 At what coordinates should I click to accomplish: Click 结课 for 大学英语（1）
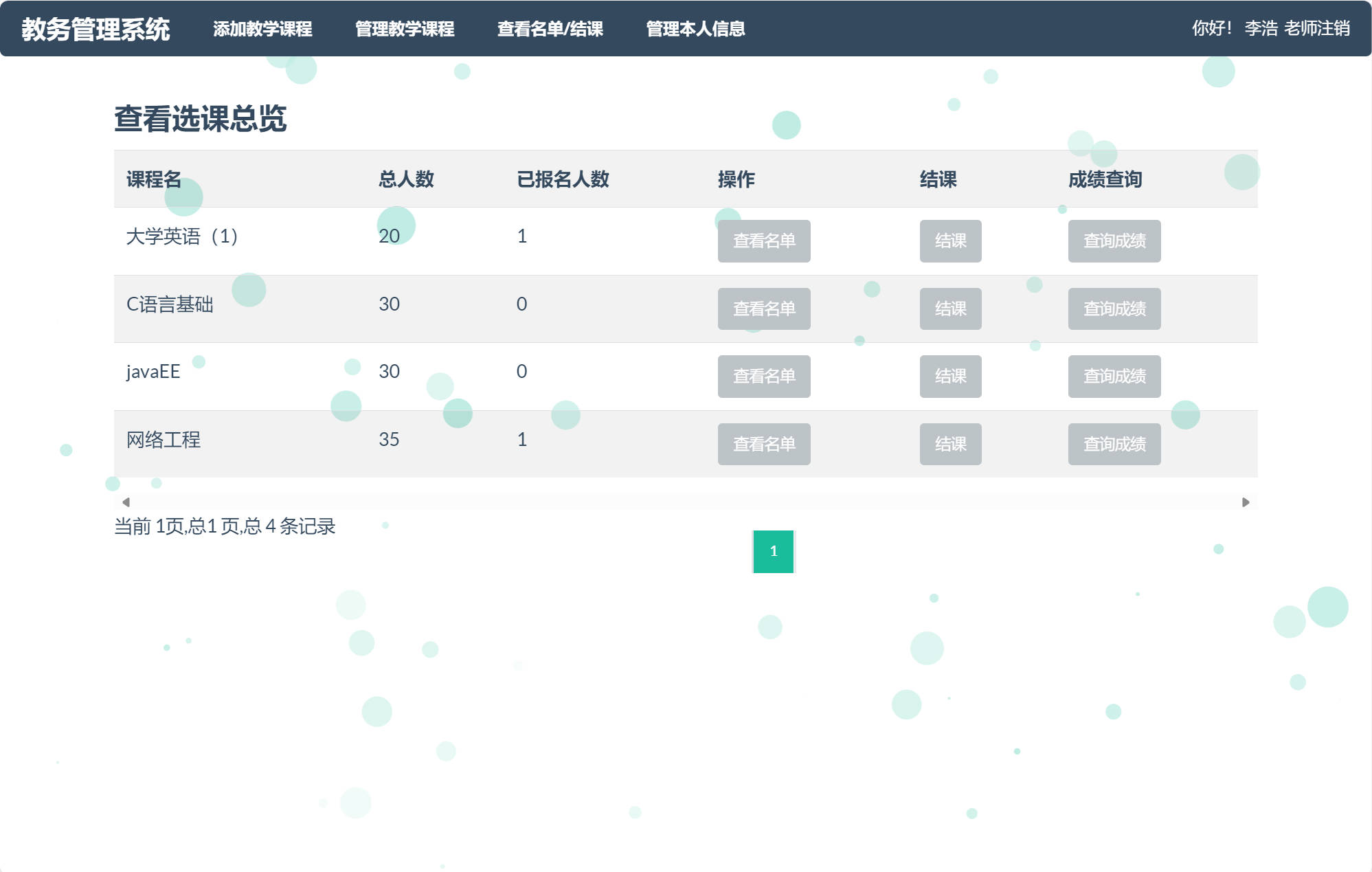950,241
